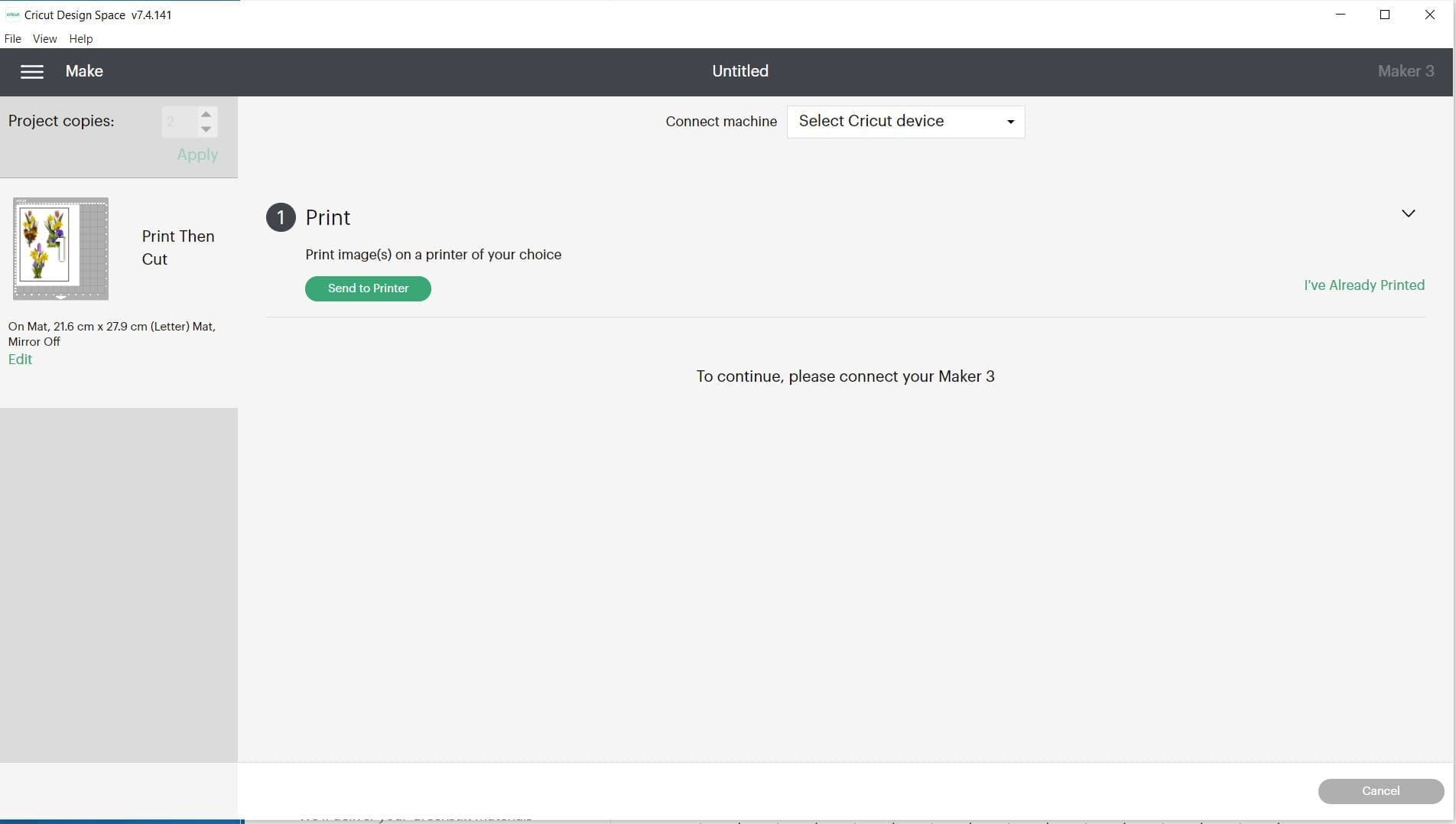
Task: Click the Cricut app icon in title bar
Action: (12, 15)
